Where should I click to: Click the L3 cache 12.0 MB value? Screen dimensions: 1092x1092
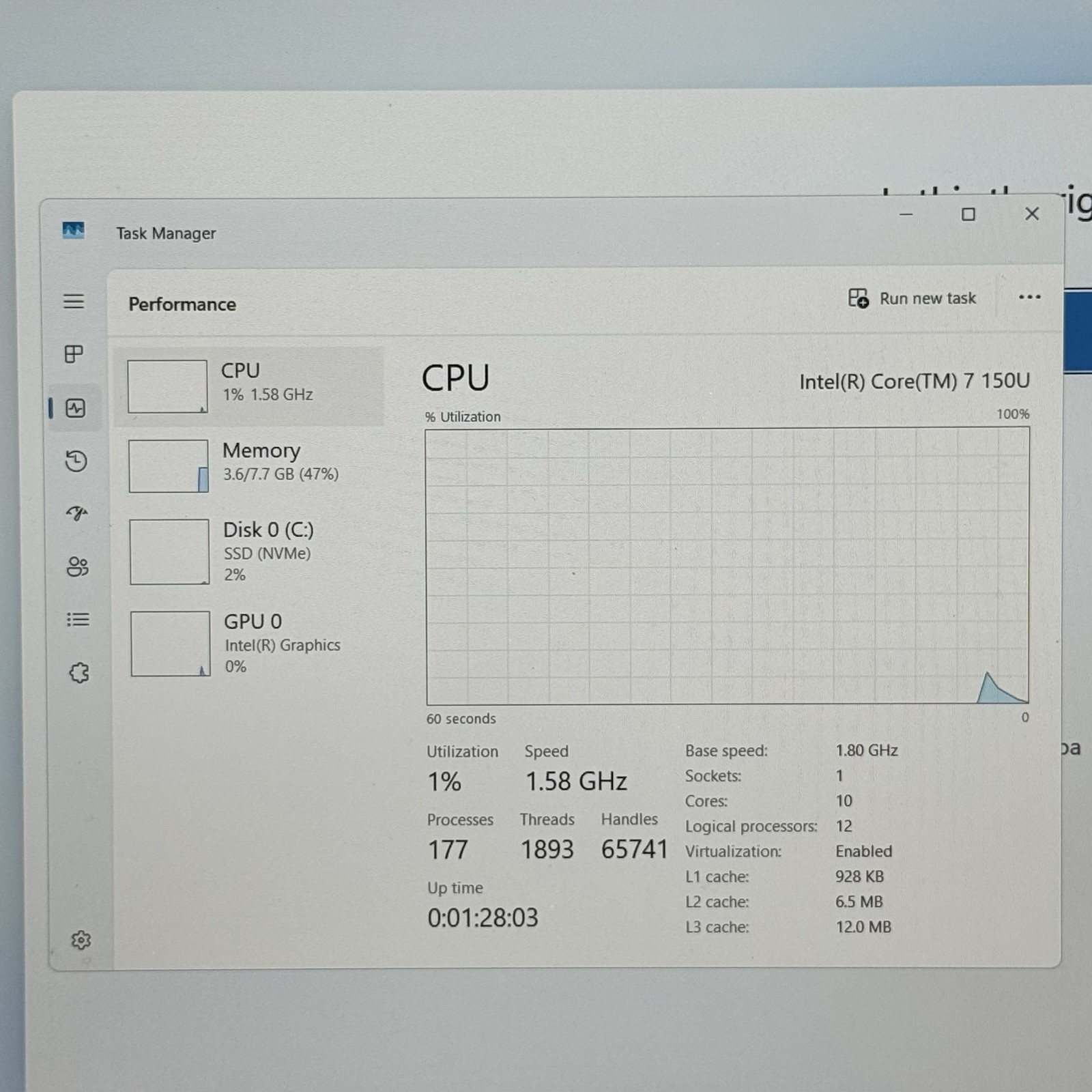click(x=864, y=927)
